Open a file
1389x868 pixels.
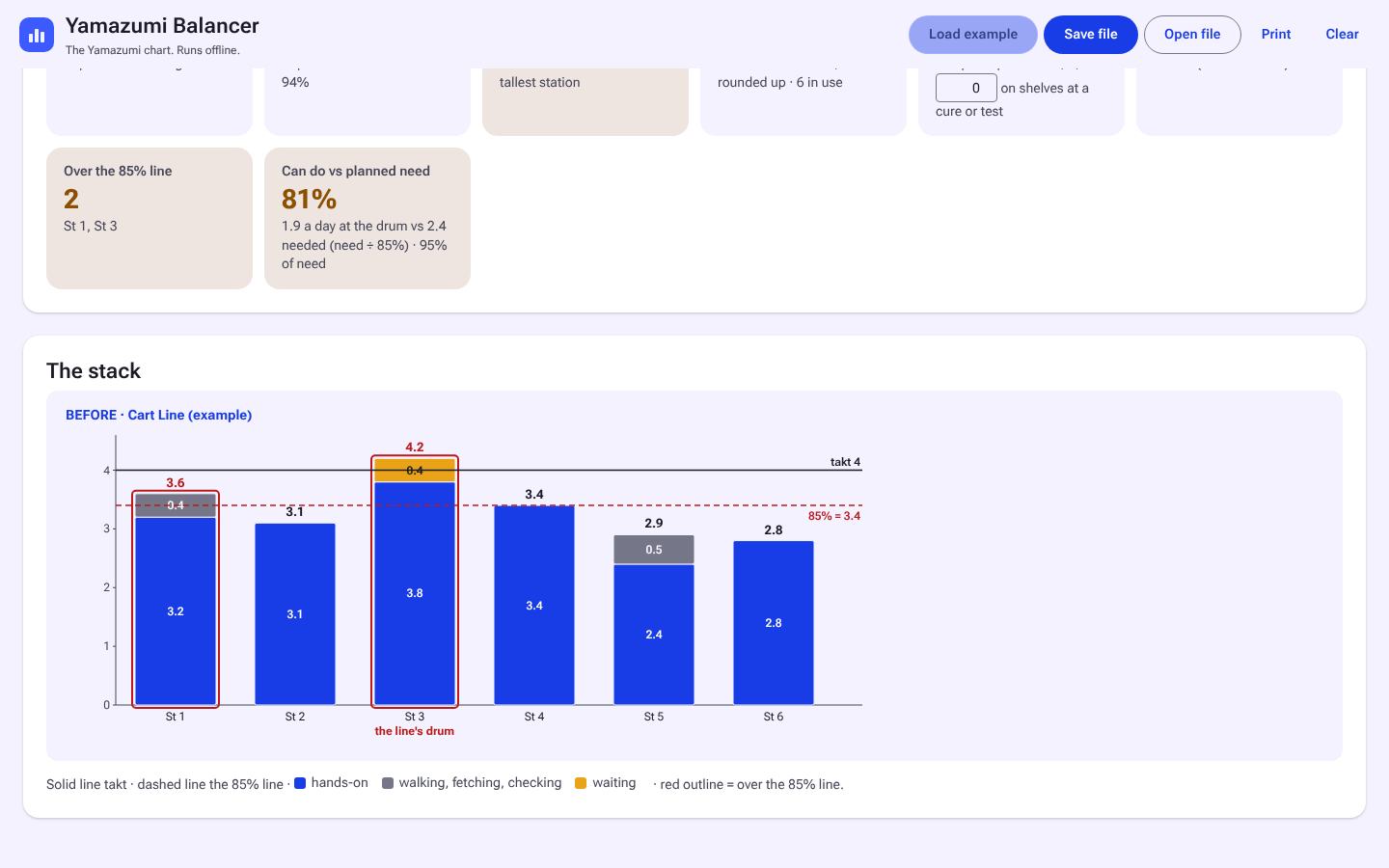(1192, 35)
